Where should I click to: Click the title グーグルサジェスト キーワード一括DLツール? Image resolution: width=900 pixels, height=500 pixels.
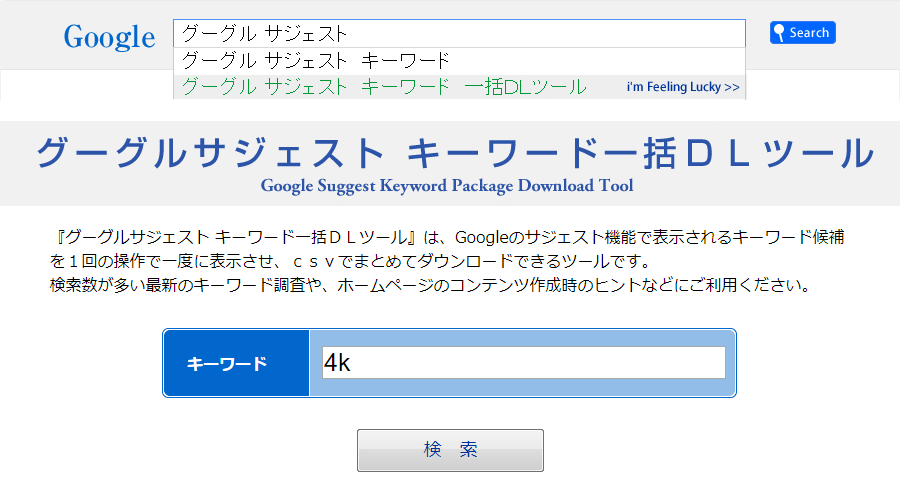pyautogui.click(x=455, y=153)
